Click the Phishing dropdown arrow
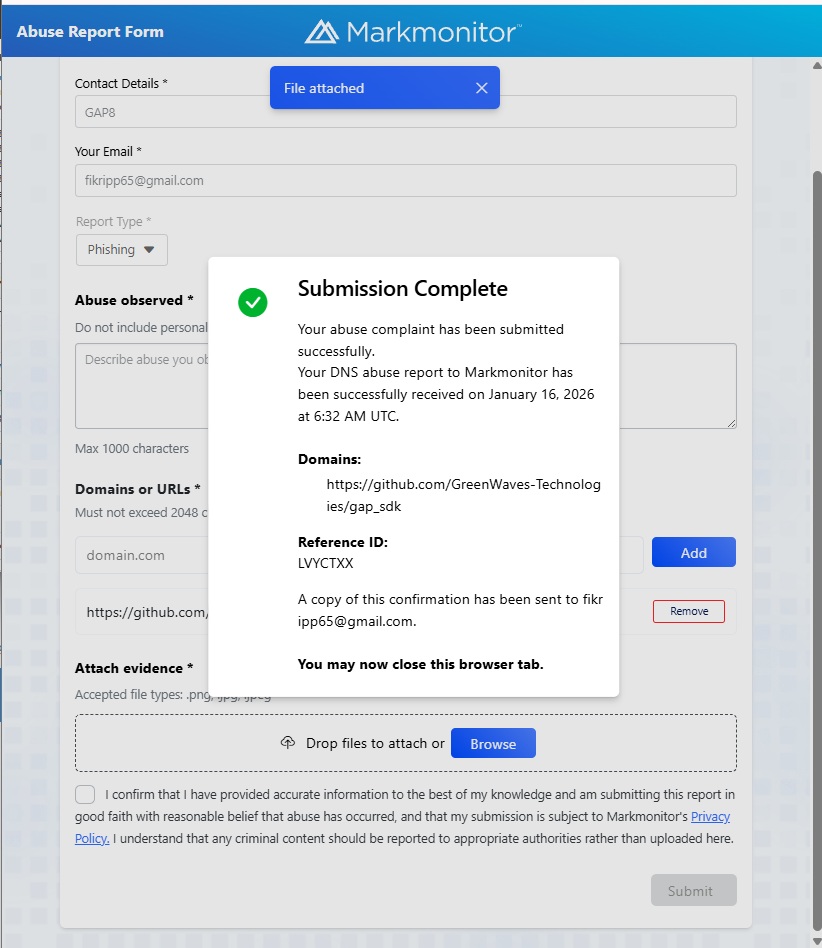 pyautogui.click(x=150, y=250)
